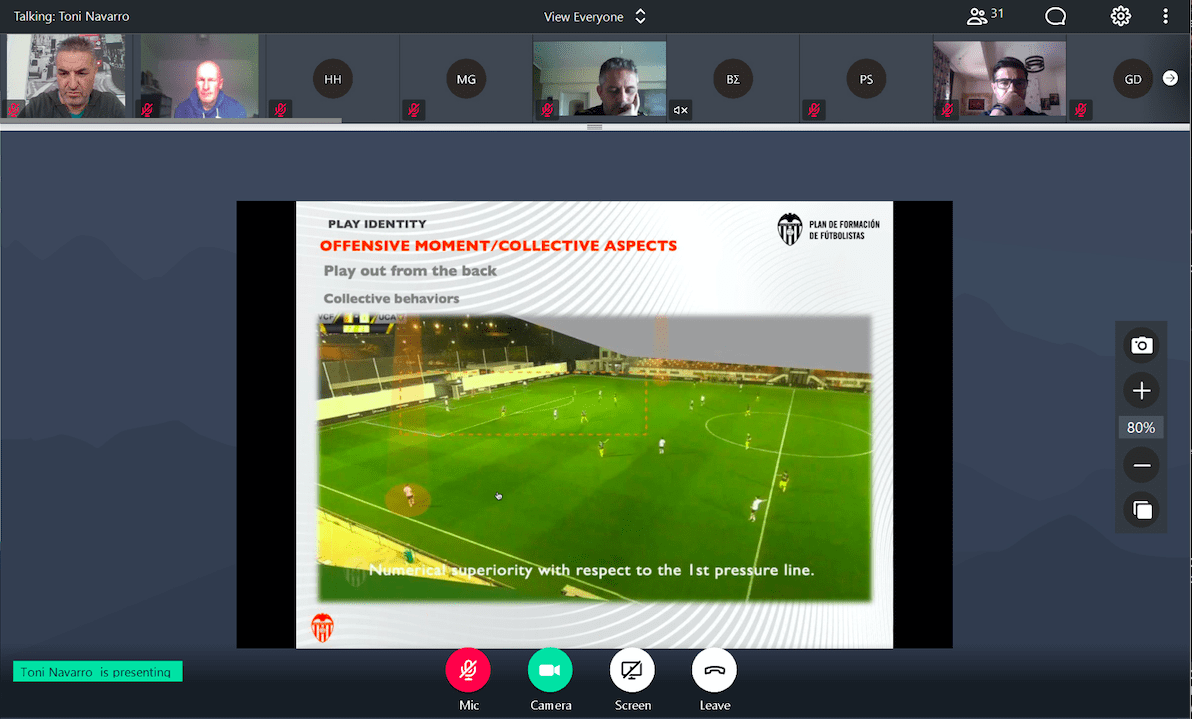Click the participant strip horizontal scrollbar
The height and width of the screenshot is (719, 1192).
point(171,120)
